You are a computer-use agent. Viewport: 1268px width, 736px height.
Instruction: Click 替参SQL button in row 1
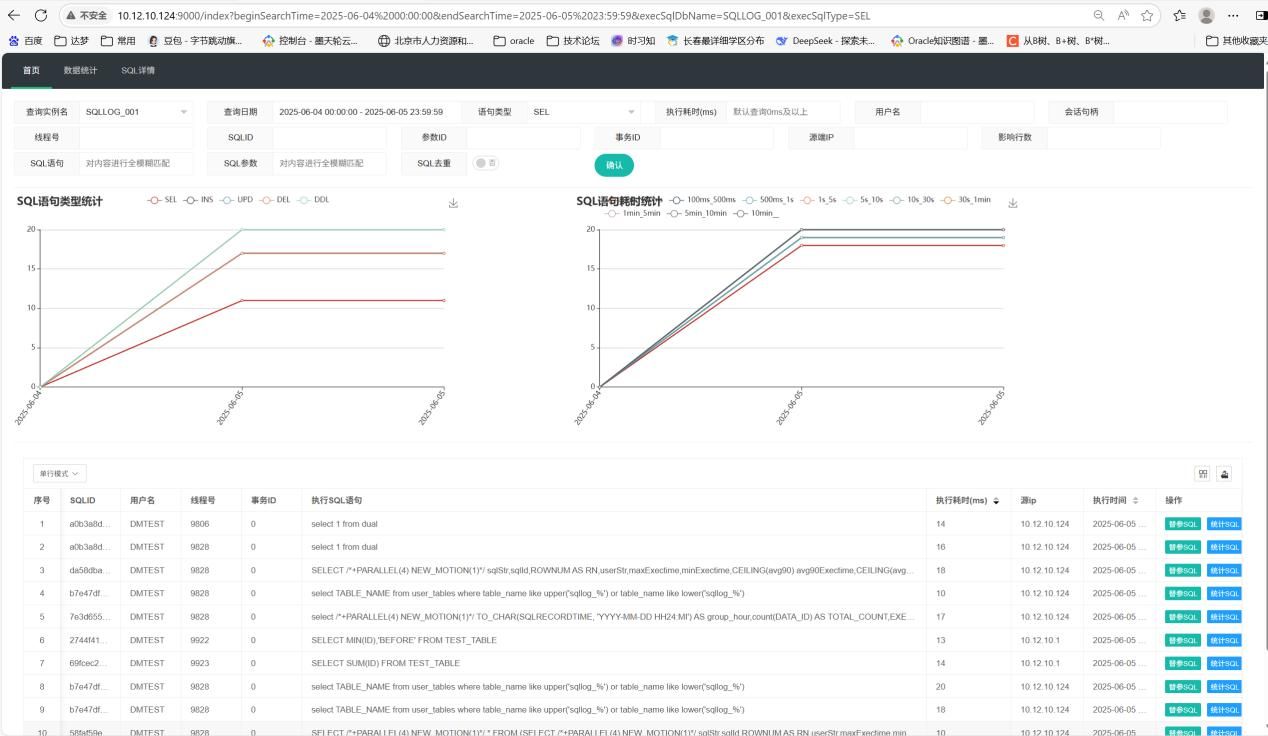tap(1183, 524)
